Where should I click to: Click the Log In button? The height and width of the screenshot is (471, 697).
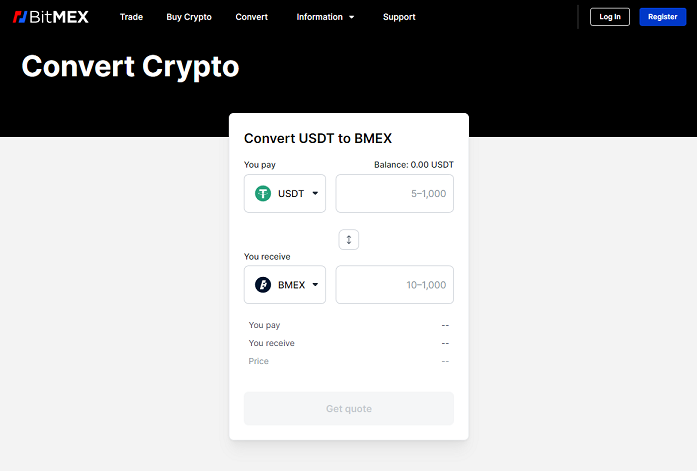click(610, 17)
